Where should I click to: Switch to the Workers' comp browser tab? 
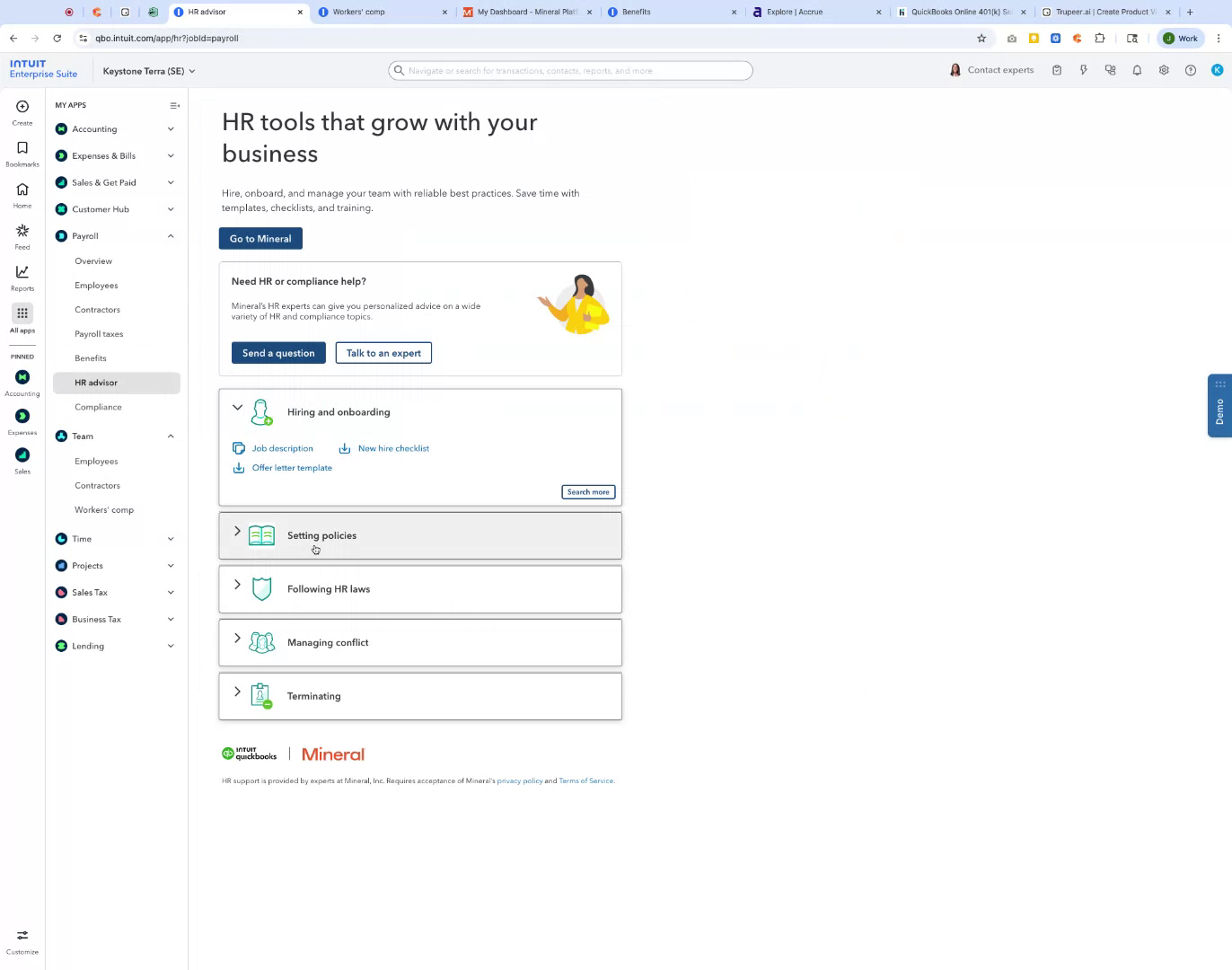(383, 12)
